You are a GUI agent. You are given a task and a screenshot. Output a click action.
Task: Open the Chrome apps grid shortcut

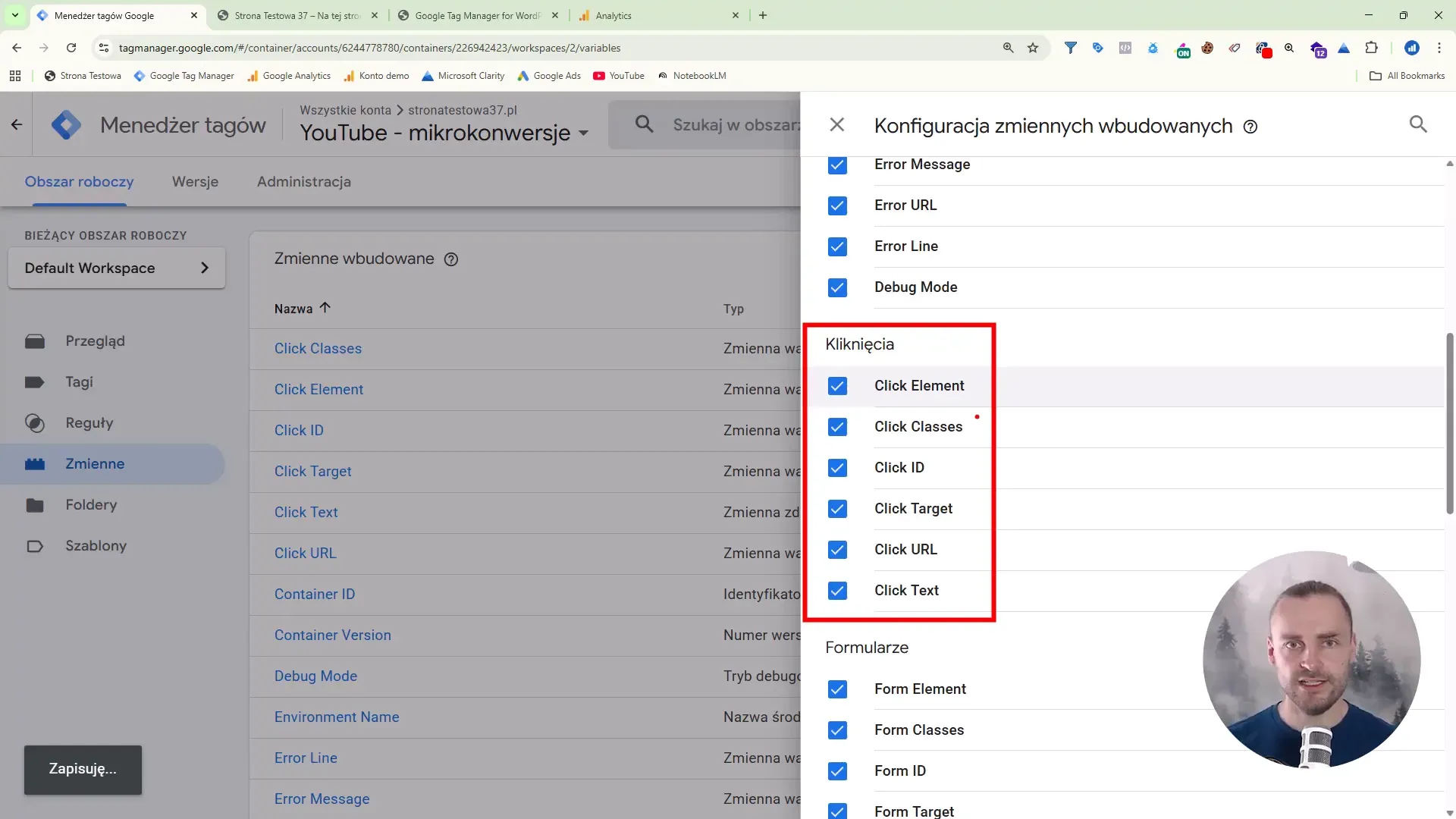15,76
